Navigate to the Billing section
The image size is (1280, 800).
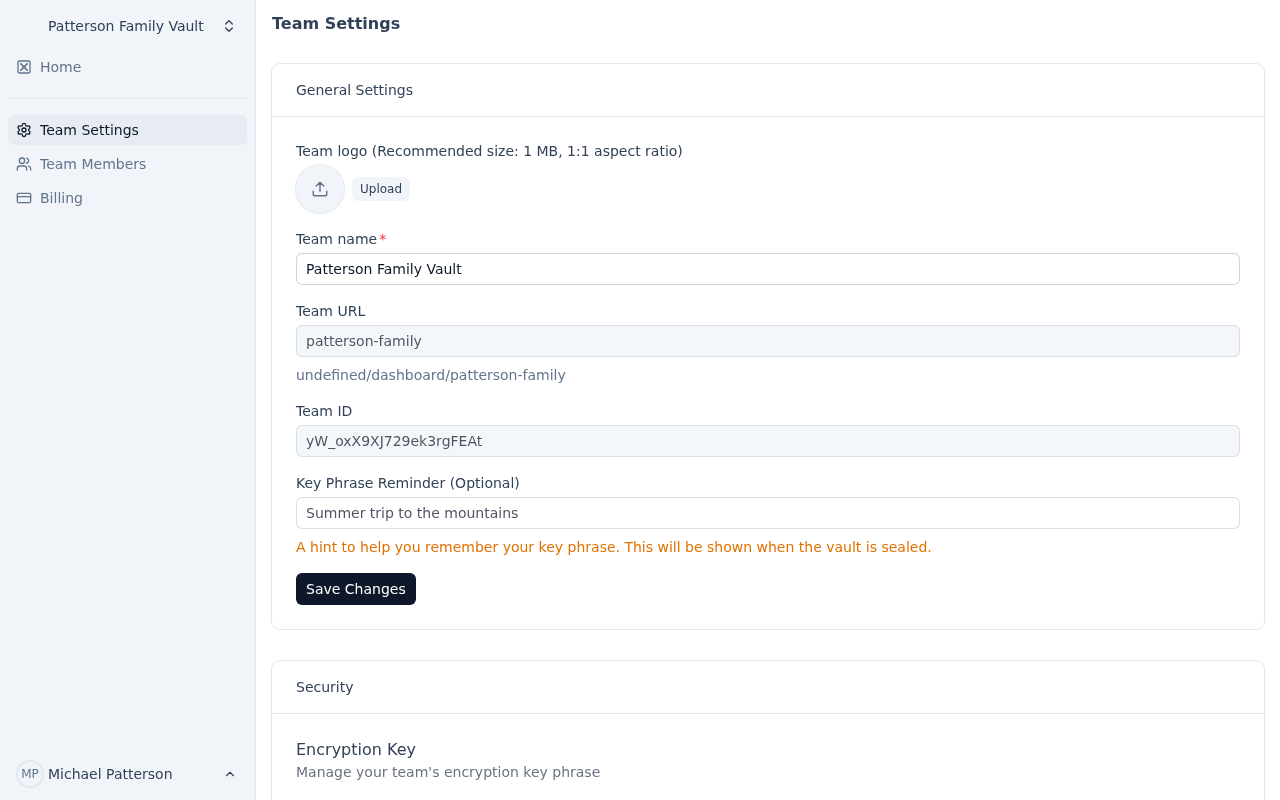62,198
